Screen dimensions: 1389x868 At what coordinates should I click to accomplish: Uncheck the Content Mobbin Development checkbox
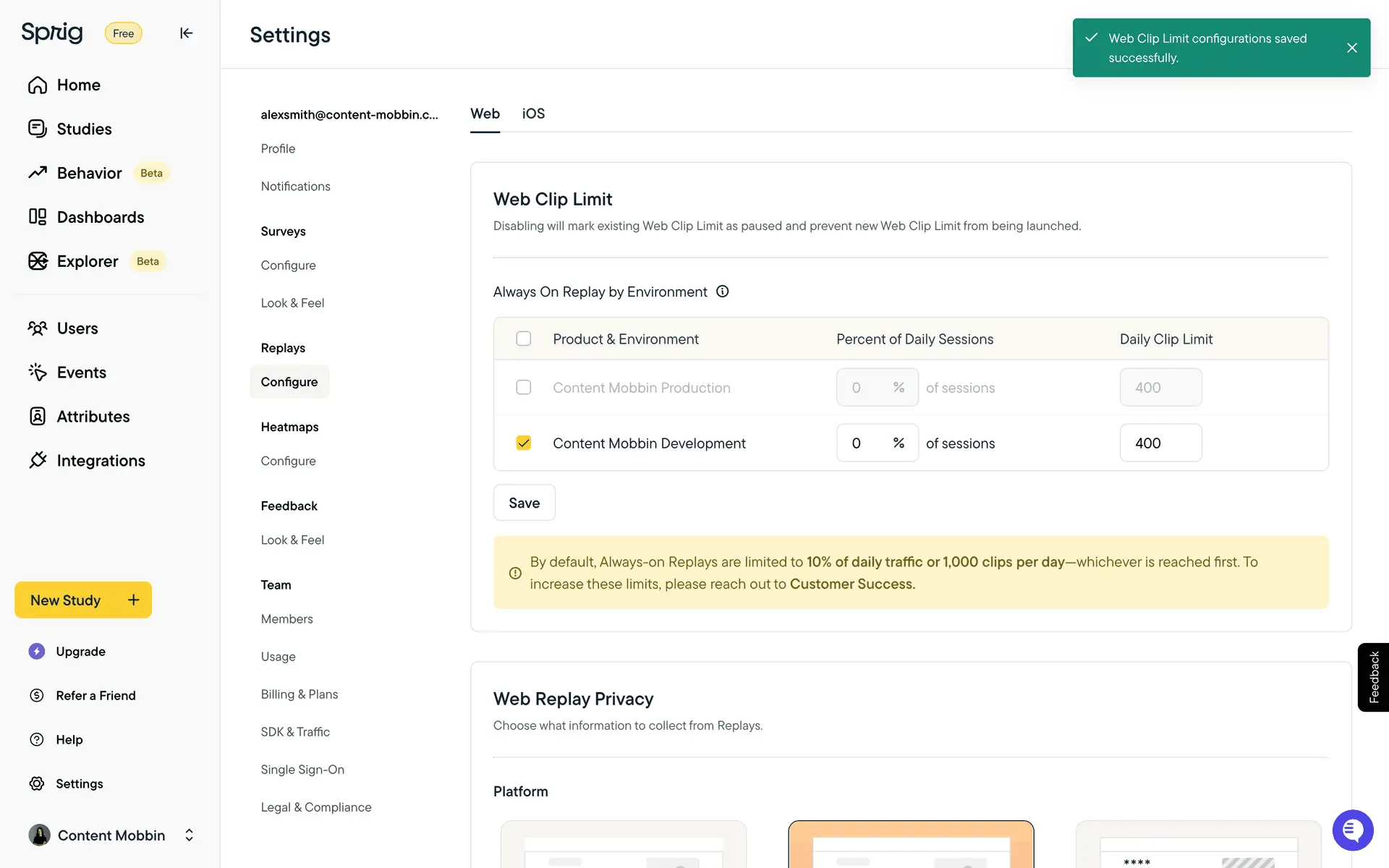523,443
